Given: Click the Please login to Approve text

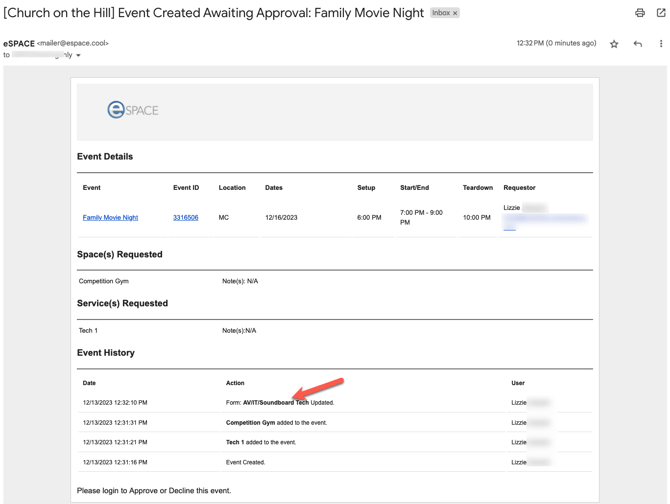Looking at the screenshot, I should pyautogui.click(x=154, y=491).
